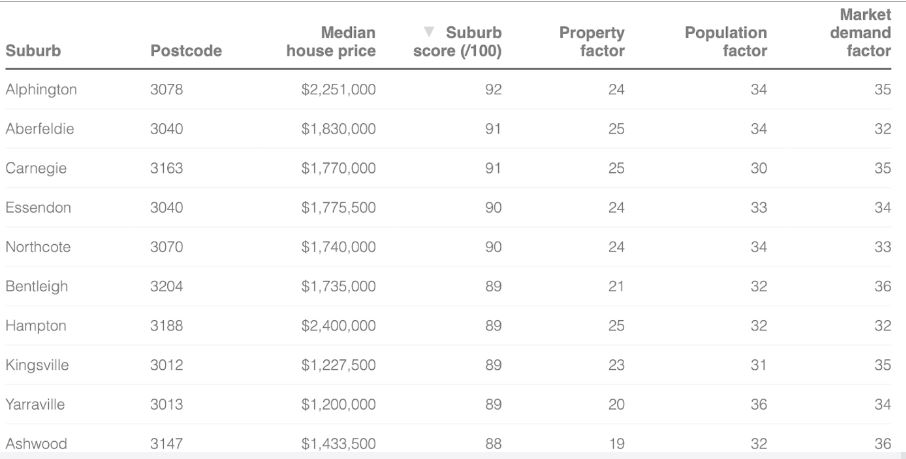Image resolution: width=906 pixels, height=459 pixels.
Task: Sort by Property factor column
Action: [591, 42]
